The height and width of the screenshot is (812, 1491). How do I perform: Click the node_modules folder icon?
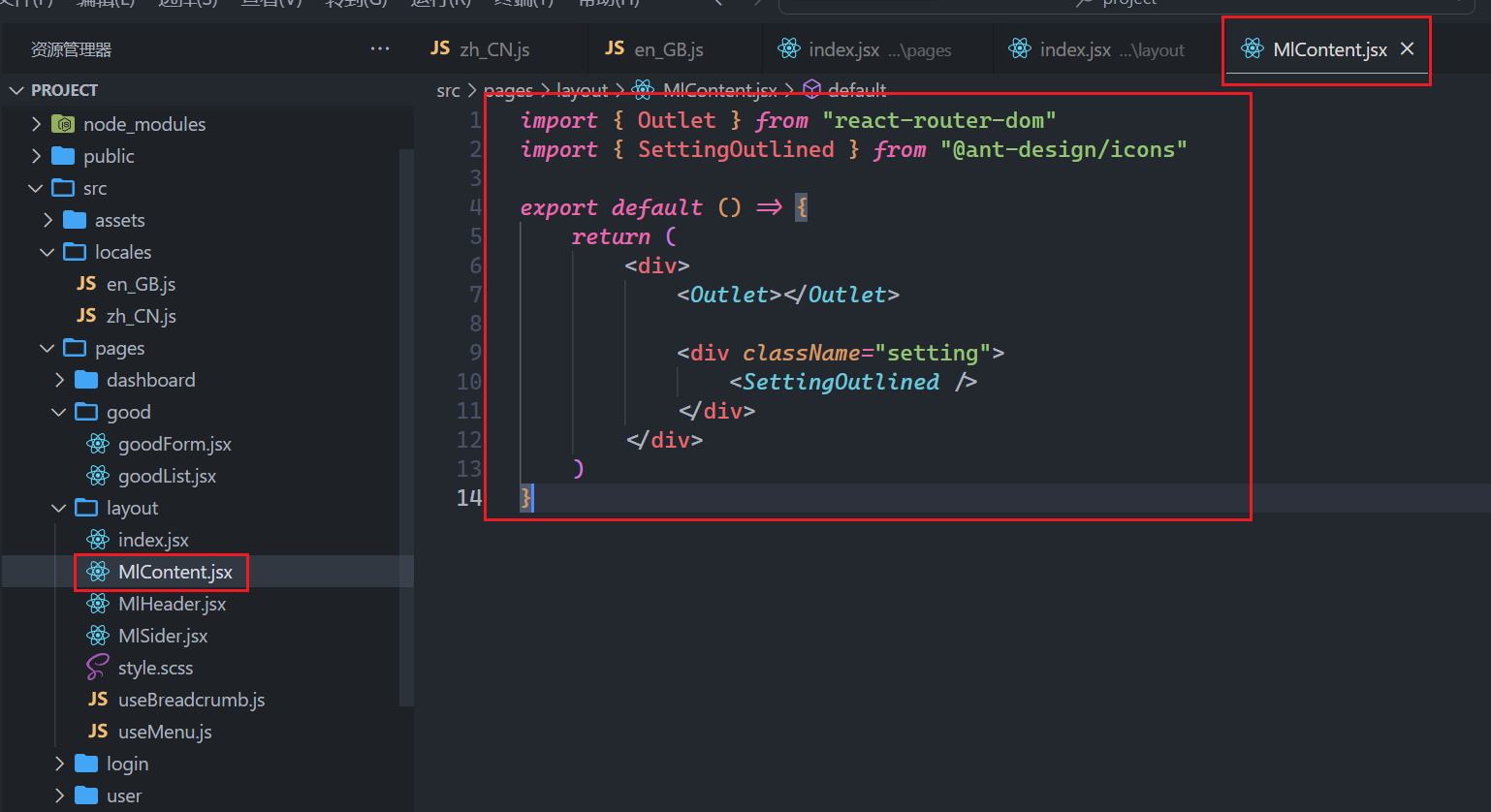point(63,124)
